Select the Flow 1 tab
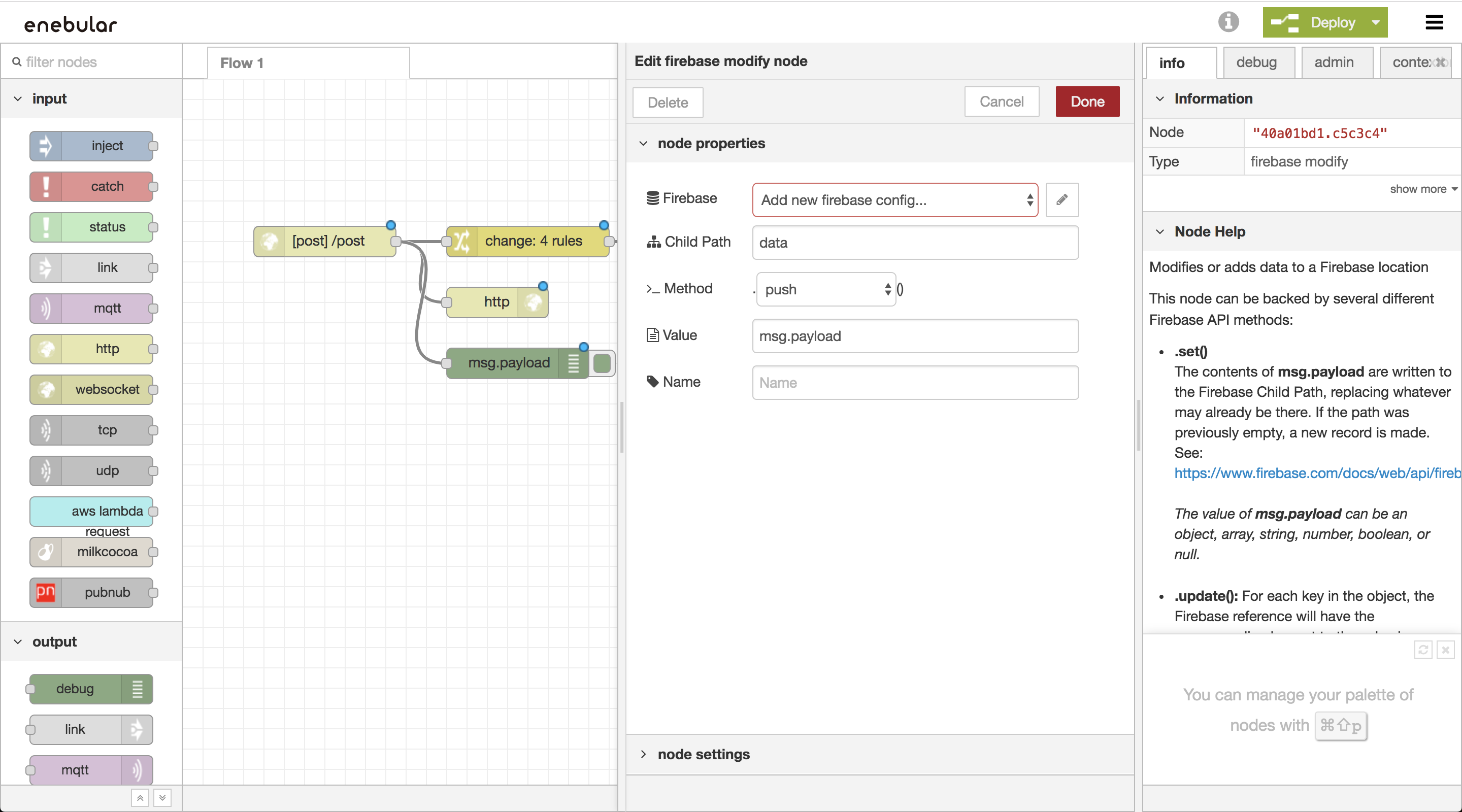1462x812 pixels. tap(241, 62)
